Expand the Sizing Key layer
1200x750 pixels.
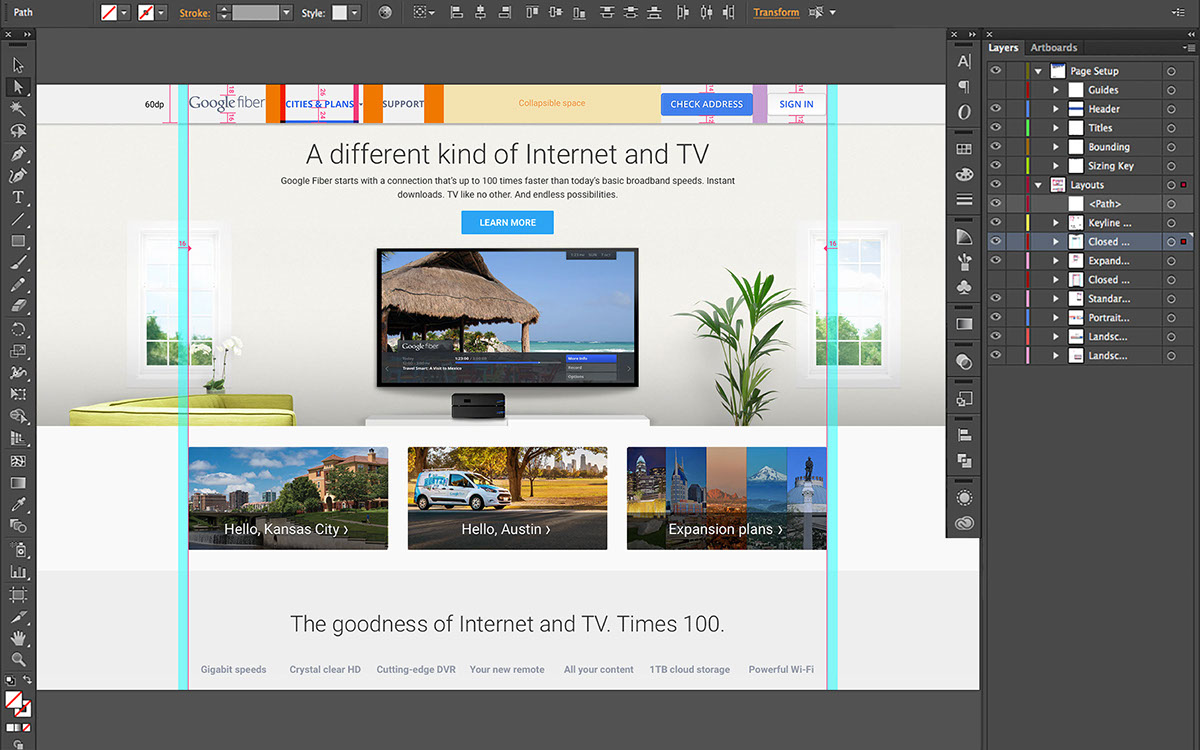1056,166
